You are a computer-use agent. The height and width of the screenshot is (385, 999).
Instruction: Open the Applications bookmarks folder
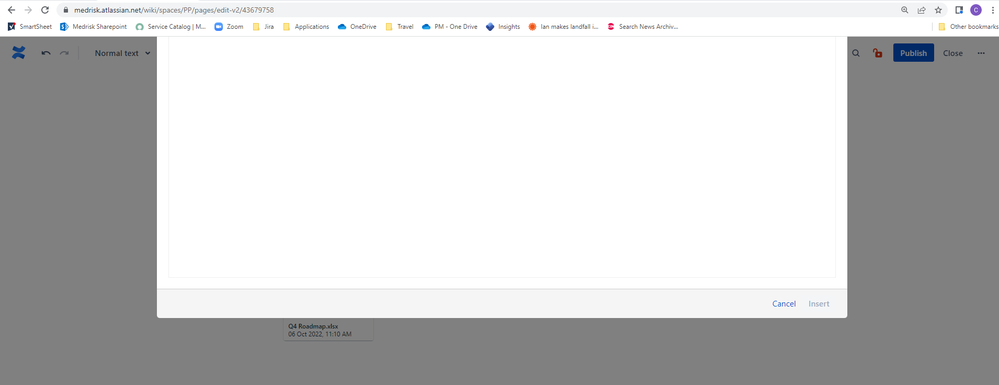[x=306, y=27]
